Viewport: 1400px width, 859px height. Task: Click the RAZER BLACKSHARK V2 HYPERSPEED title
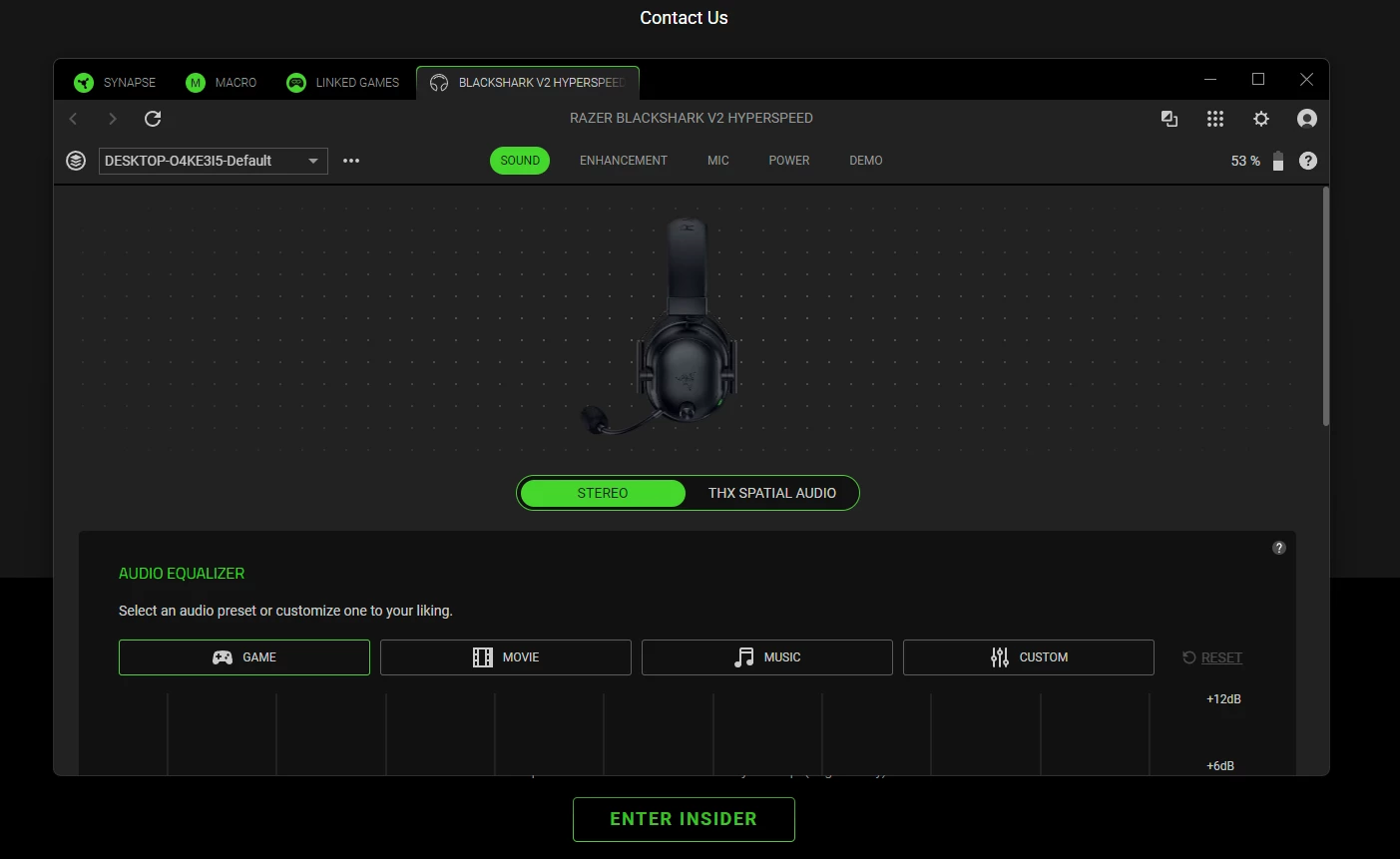click(x=692, y=118)
